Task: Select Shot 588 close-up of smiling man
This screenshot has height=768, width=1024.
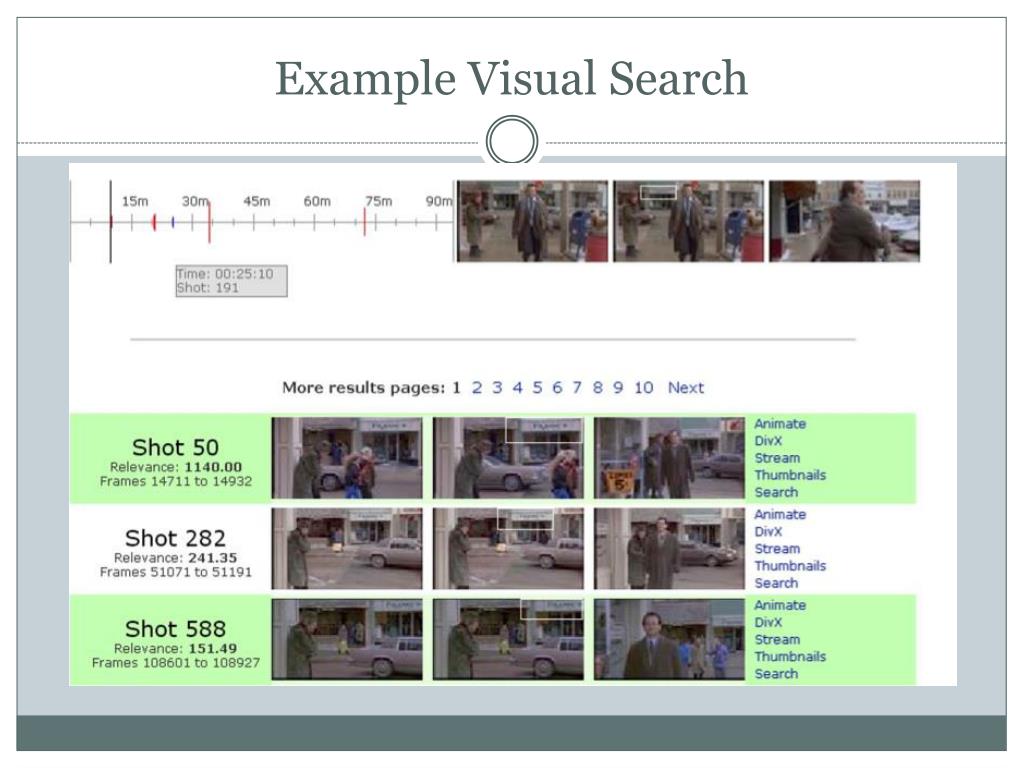Action: [669, 639]
